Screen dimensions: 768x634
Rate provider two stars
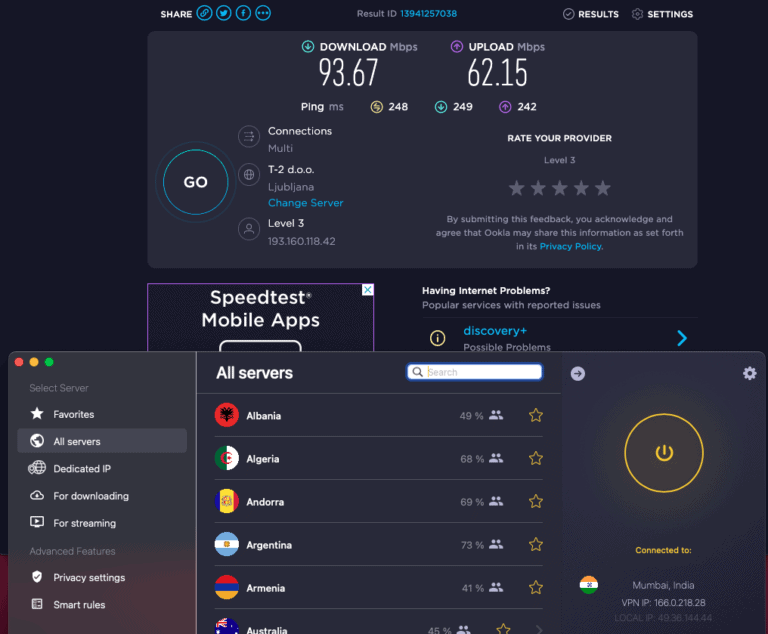(538, 188)
